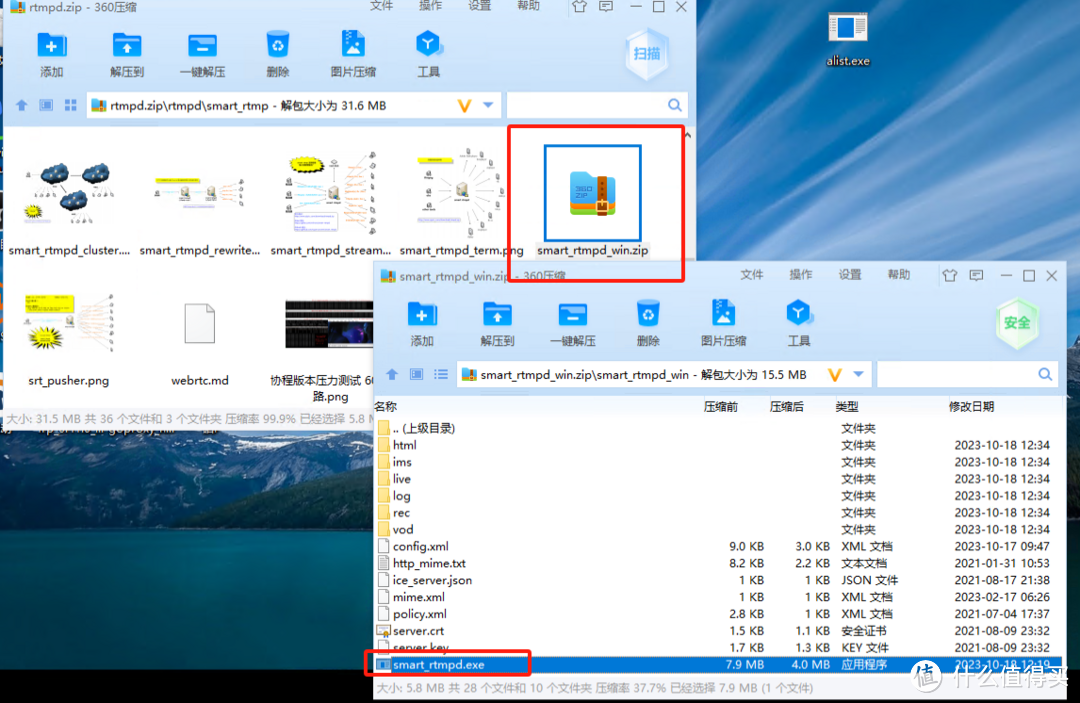Select smart_rtmpd_stream image thumbnail
1080x703 pixels.
click(331, 195)
